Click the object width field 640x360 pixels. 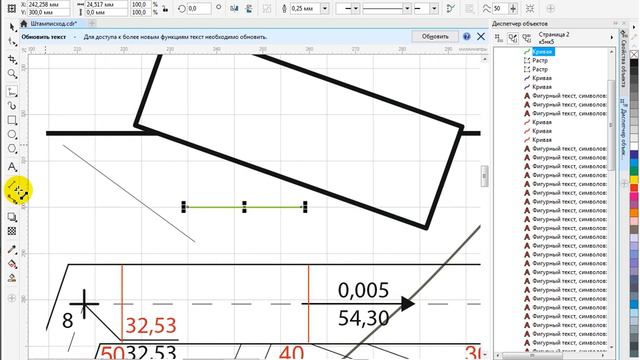tap(106, 4)
